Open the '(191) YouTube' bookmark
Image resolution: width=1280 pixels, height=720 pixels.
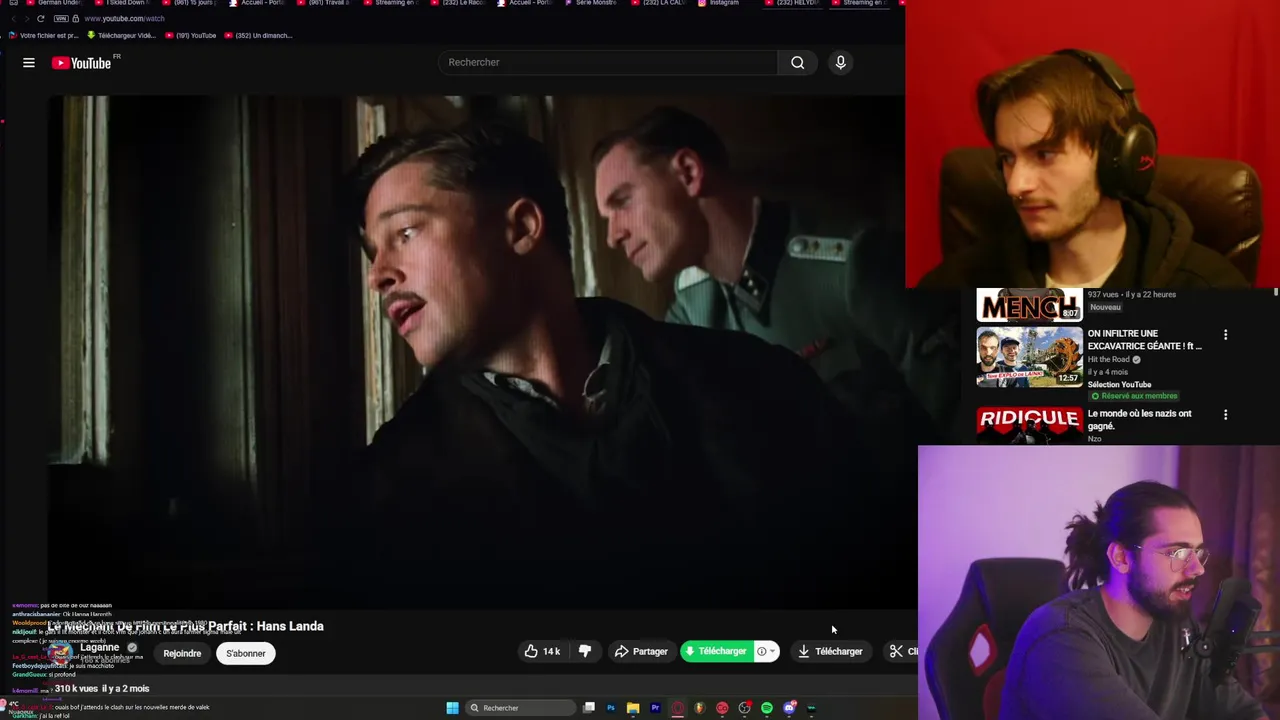(191, 35)
